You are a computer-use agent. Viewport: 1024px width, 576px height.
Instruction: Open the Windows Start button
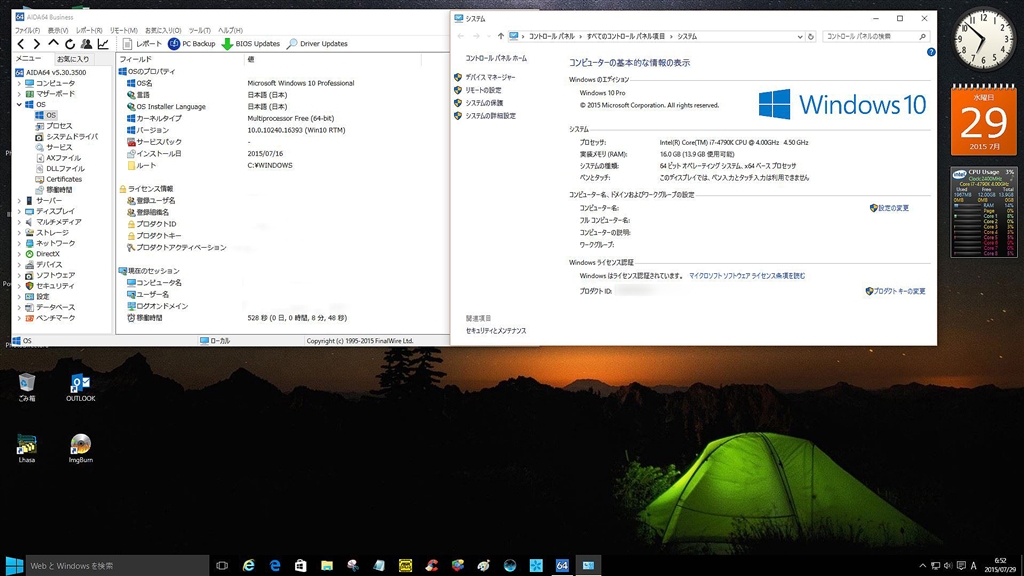tap(13, 566)
